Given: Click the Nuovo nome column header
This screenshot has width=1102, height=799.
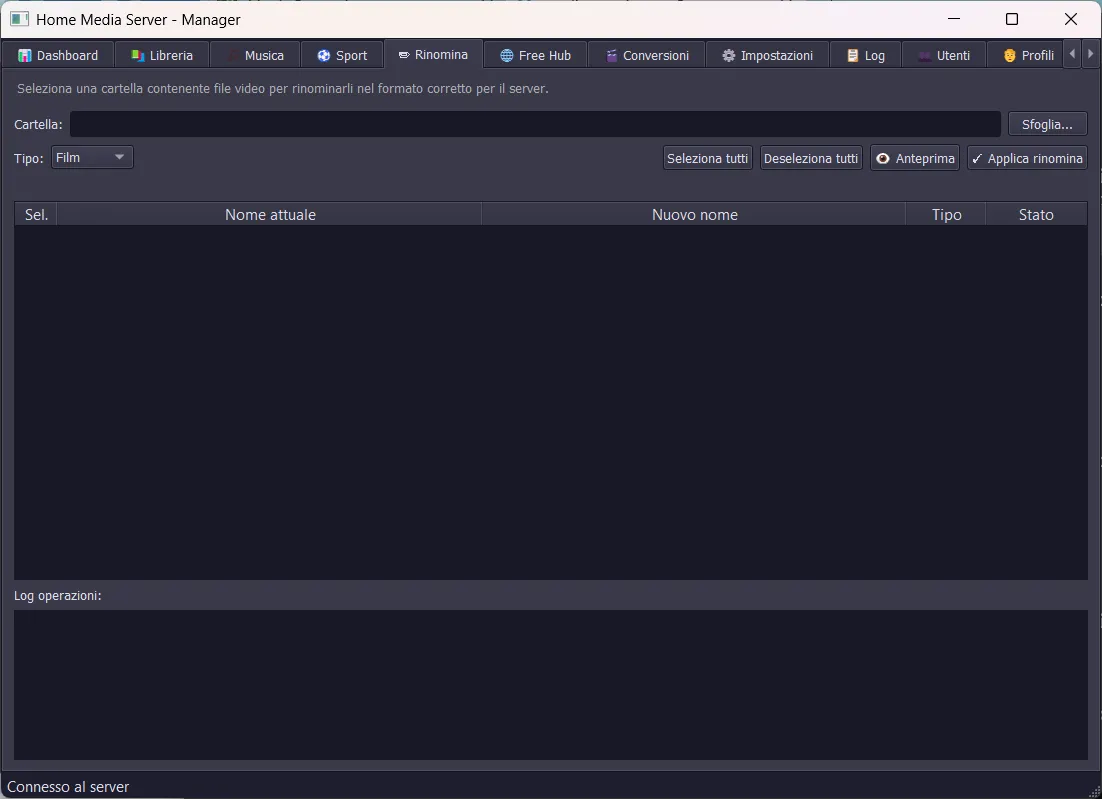Looking at the screenshot, I should [x=694, y=214].
